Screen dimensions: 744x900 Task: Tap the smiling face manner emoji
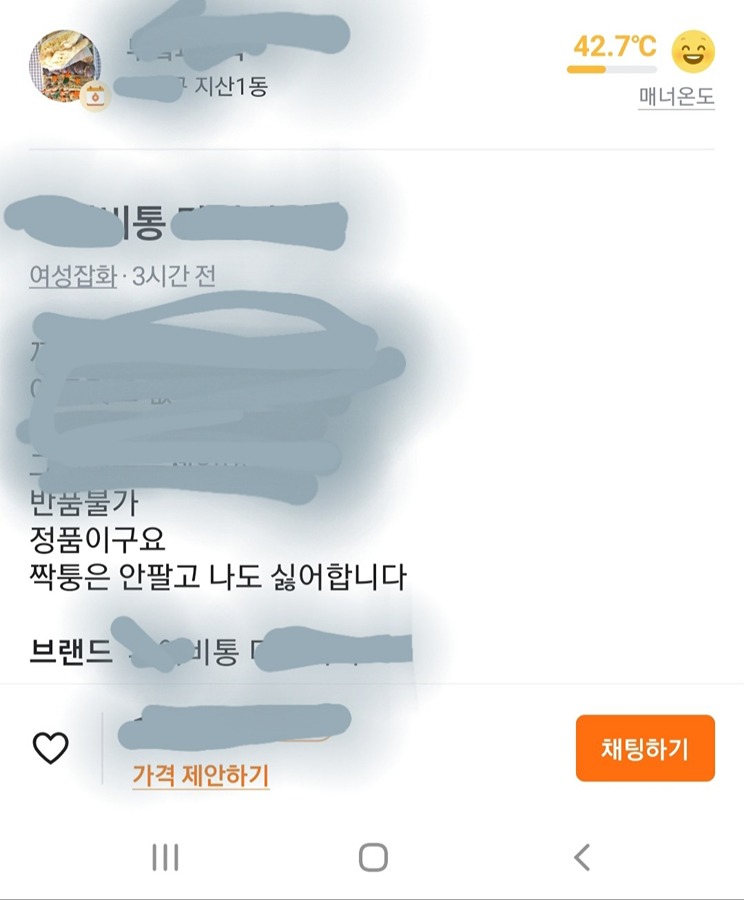(693, 52)
